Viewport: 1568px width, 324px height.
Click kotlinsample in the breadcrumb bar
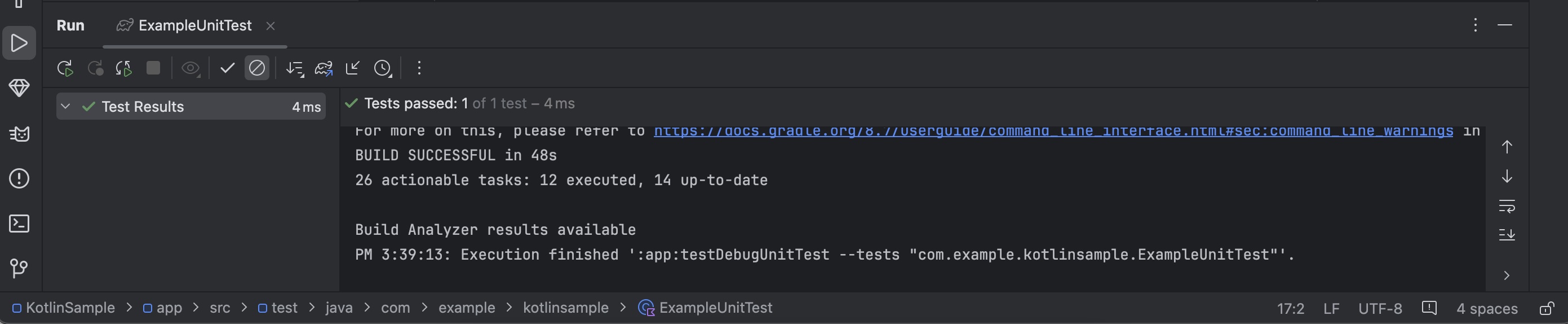pyautogui.click(x=565, y=308)
